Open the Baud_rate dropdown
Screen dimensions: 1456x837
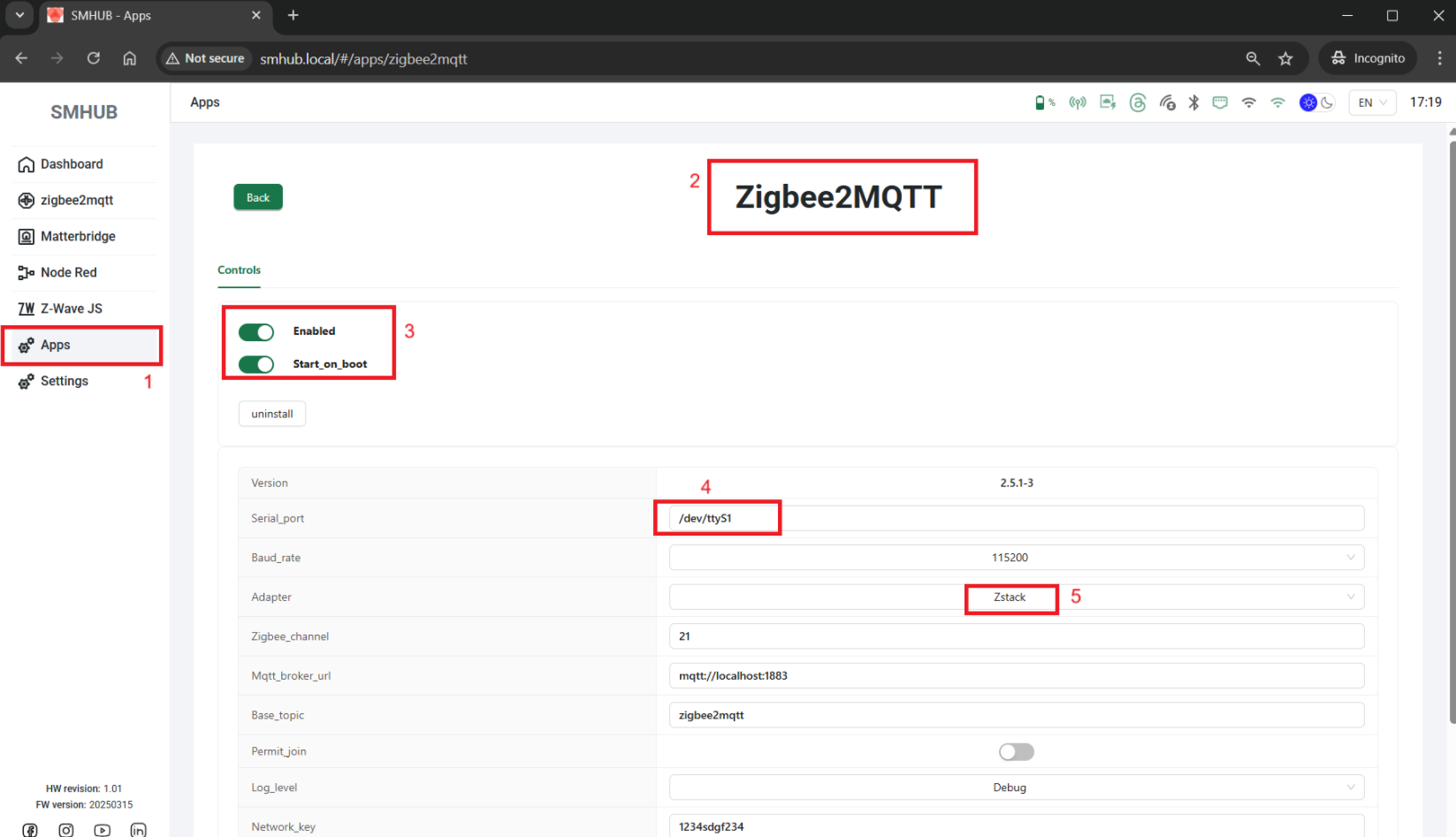[x=1016, y=558]
